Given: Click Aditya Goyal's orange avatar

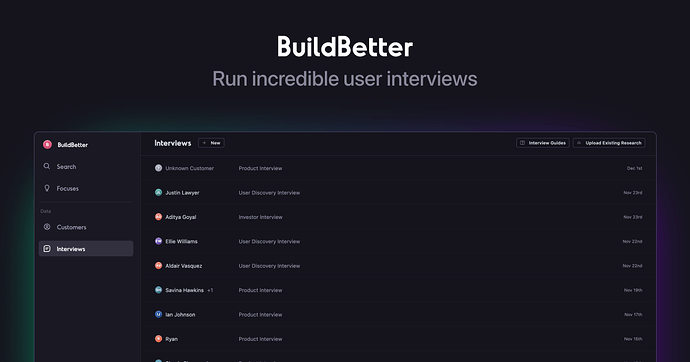Looking at the screenshot, I should coord(158,217).
